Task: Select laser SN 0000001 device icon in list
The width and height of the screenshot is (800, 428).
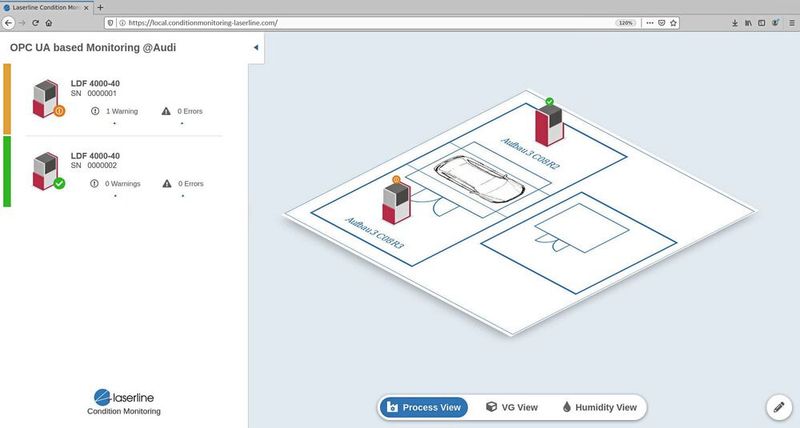Action: [x=47, y=99]
